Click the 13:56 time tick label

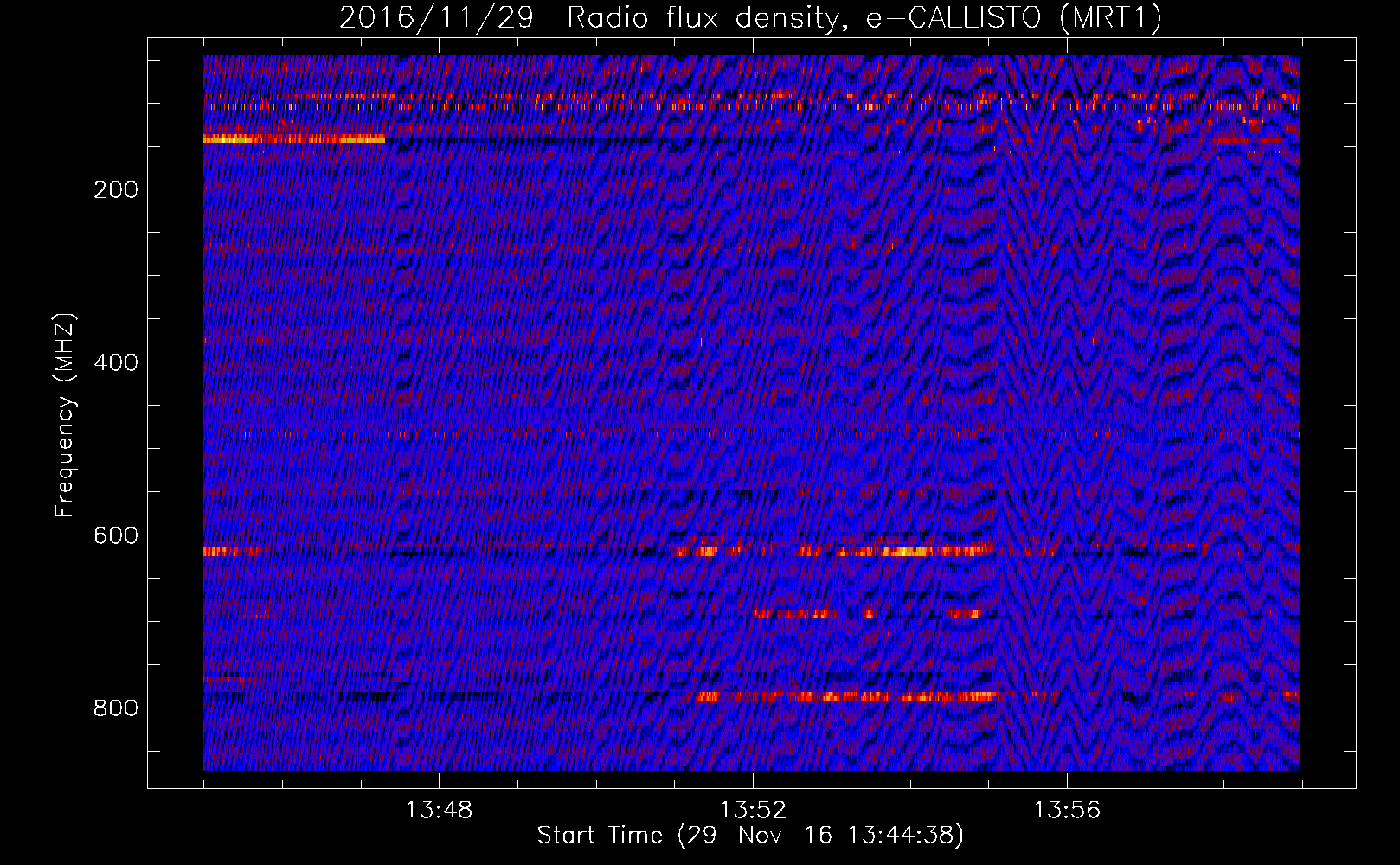1067,810
